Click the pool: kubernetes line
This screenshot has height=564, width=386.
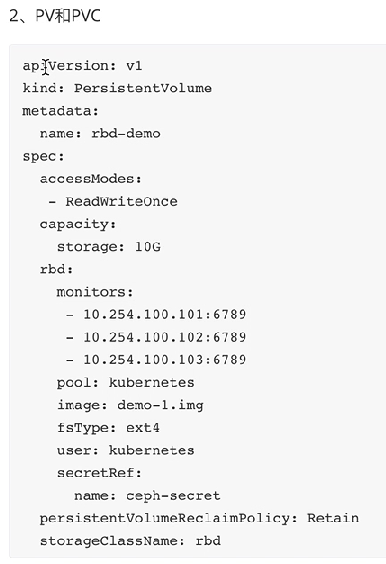[x=126, y=383]
